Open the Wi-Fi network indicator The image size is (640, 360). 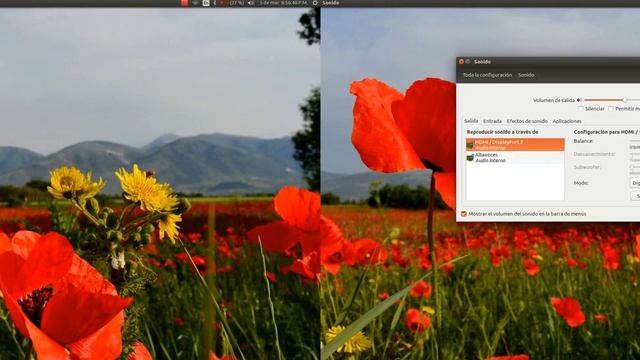click(196, 3)
